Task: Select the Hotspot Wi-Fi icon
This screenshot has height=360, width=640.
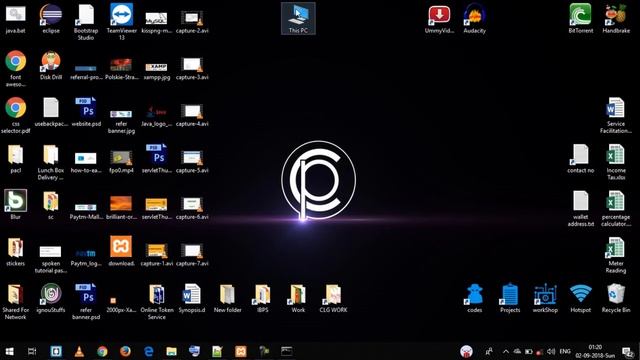Action: 580,298
